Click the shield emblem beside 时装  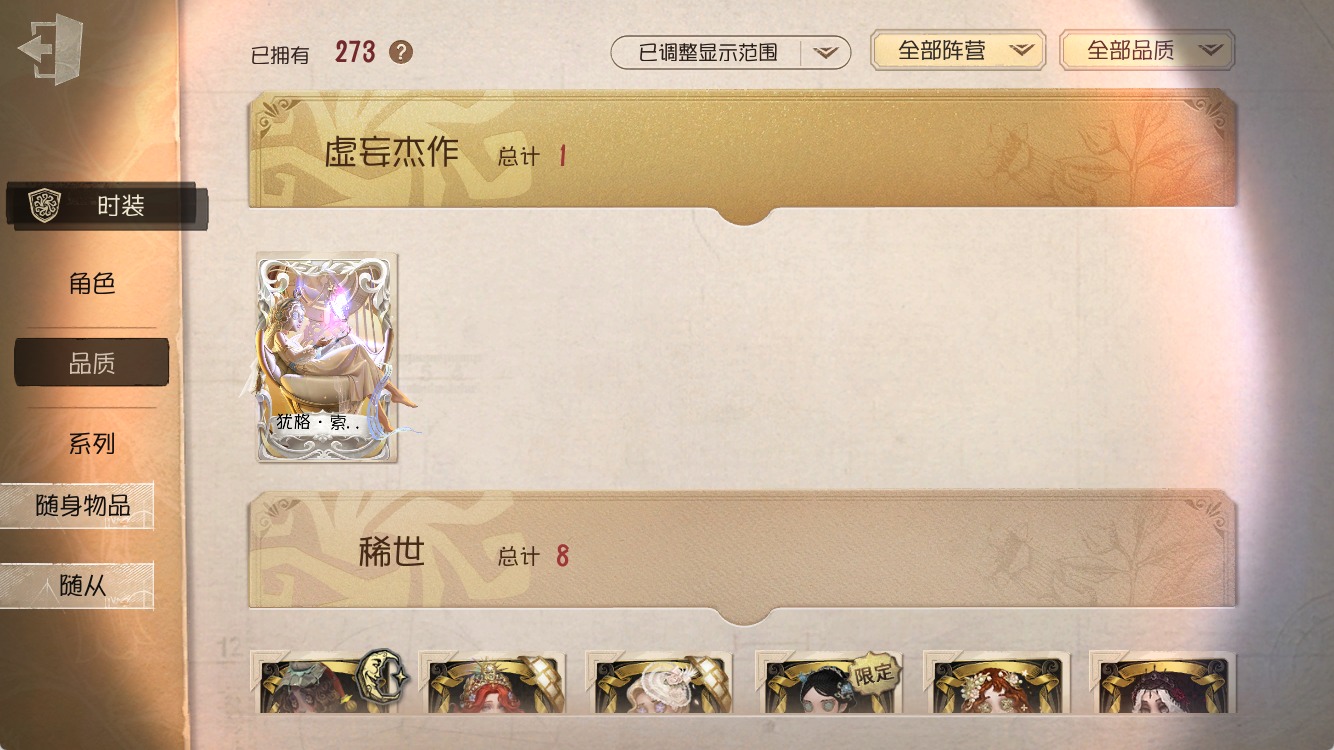coord(44,205)
